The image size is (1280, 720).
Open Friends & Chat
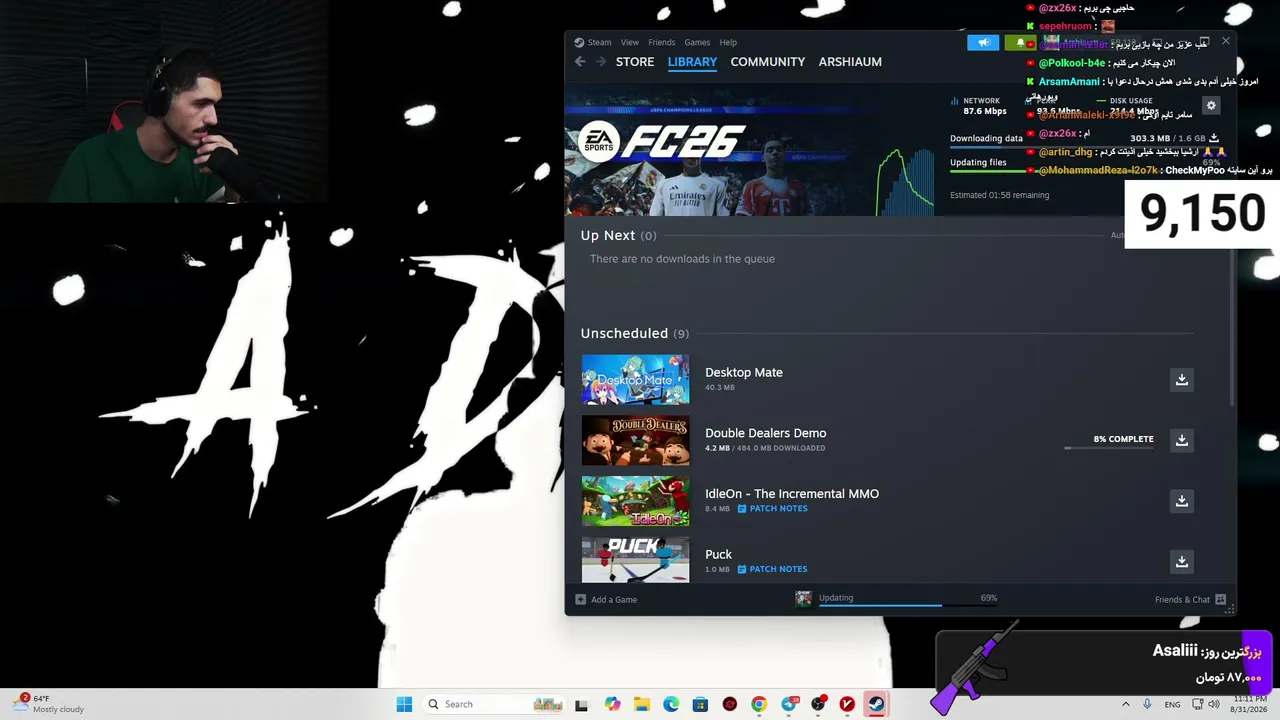pyautogui.click(x=1190, y=600)
